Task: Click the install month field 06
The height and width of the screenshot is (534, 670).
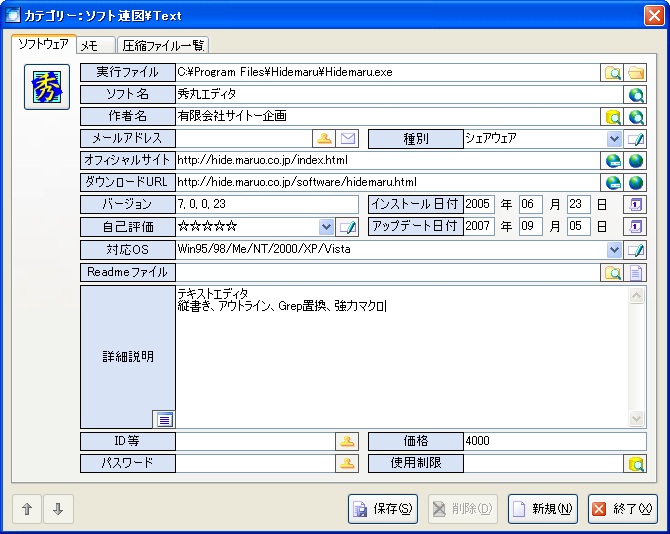Action: 531,205
